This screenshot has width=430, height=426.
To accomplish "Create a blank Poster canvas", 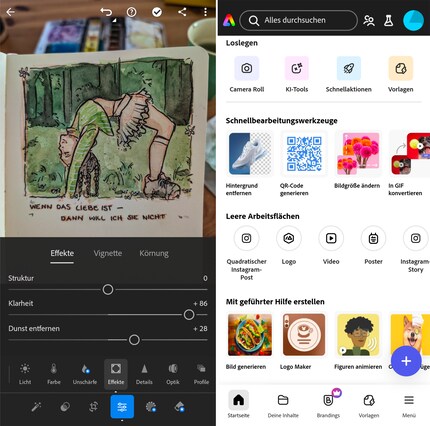I will [373, 246].
